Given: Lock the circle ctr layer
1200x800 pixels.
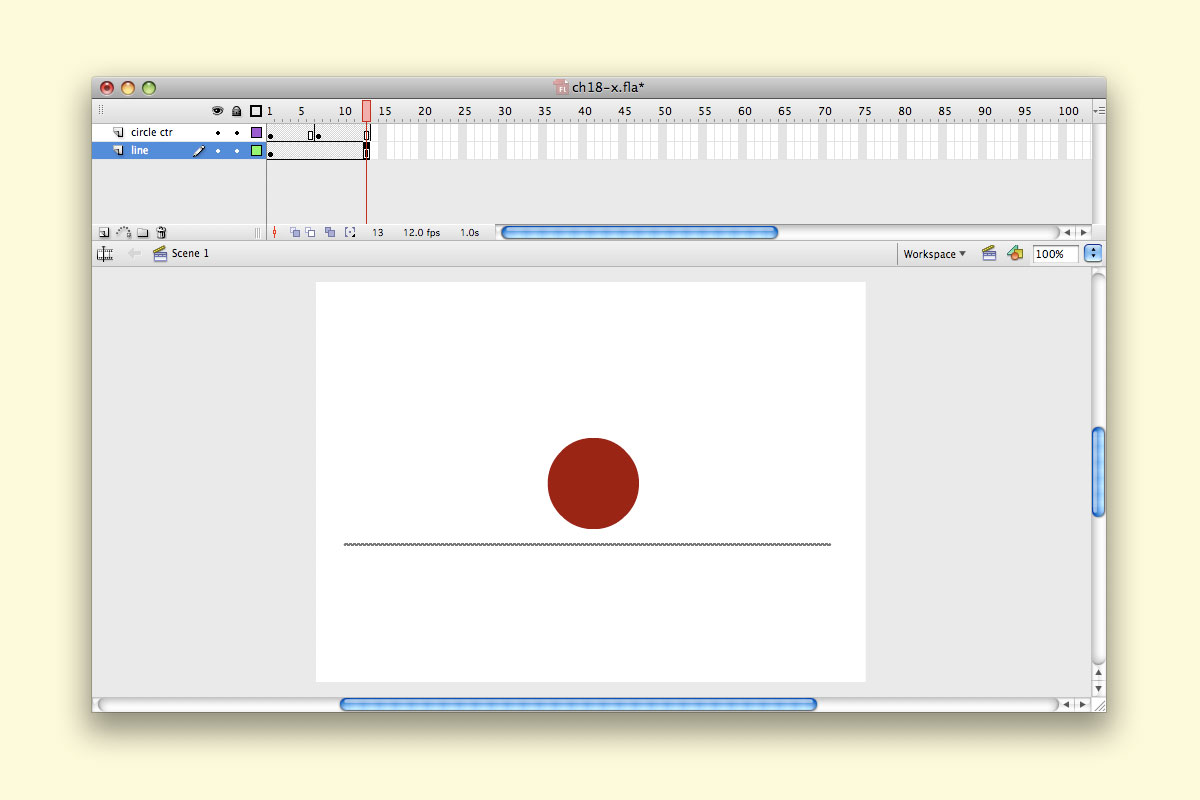Looking at the screenshot, I should coord(237,131).
